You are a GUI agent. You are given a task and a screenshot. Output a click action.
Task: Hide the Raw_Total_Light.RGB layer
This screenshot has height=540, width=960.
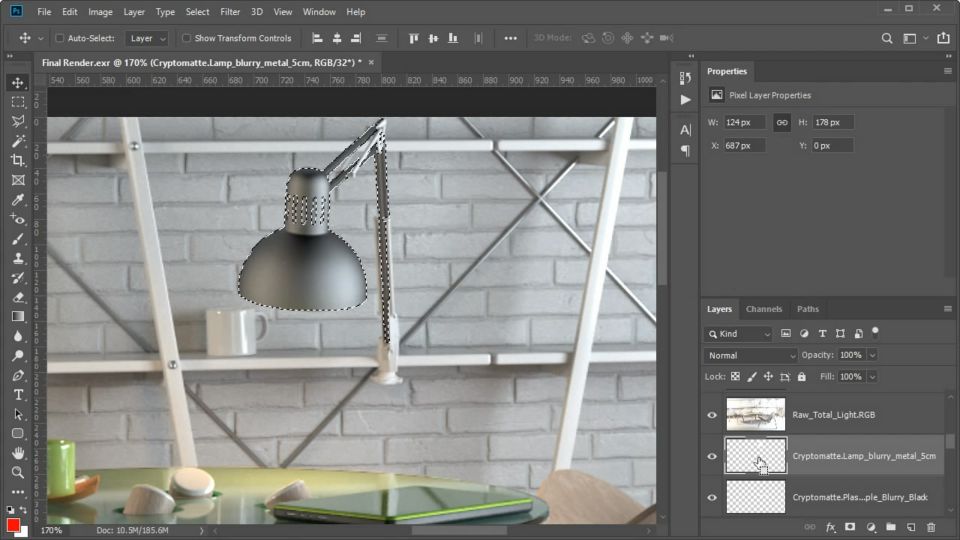tap(712, 414)
